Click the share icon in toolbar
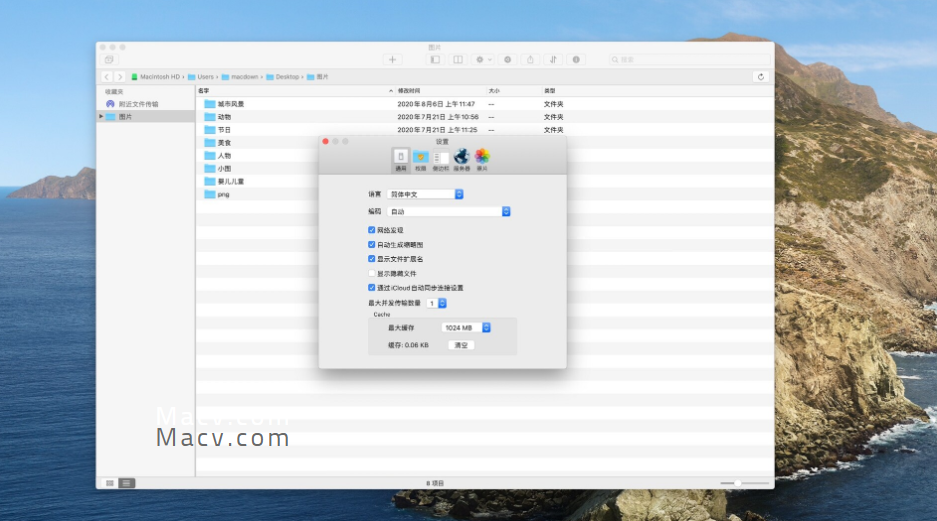This screenshot has height=521, width=937. [x=530, y=60]
